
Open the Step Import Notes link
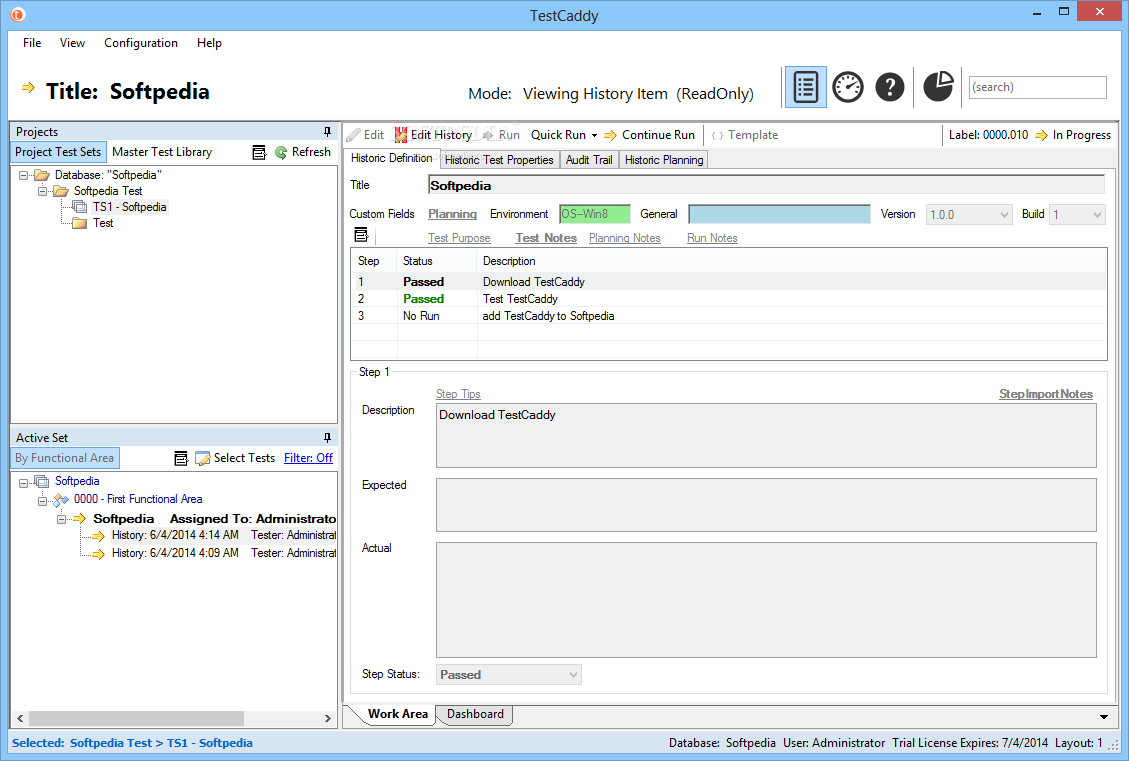pos(1045,394)
